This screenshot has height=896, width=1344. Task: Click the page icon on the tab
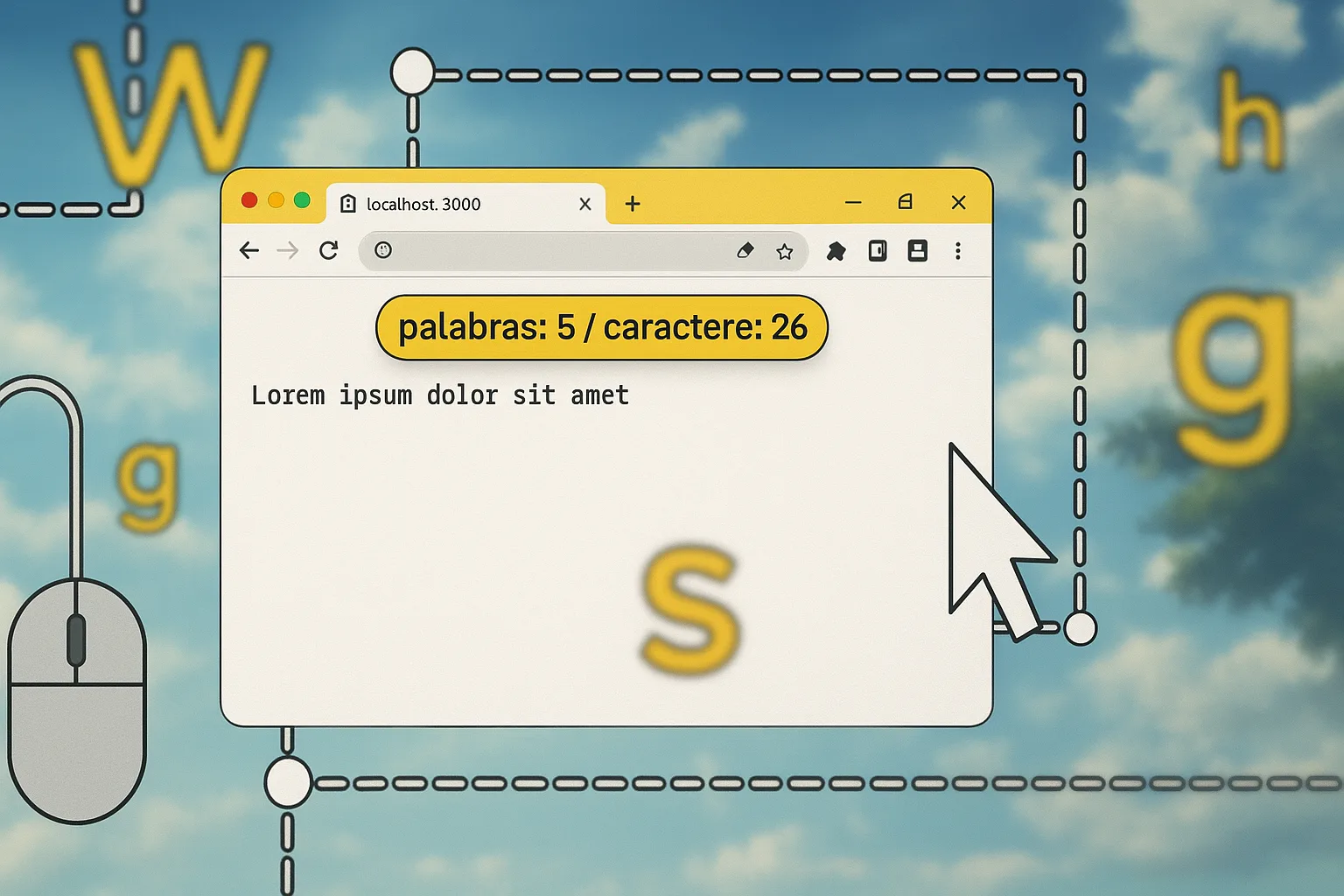(x=348, y=204)
